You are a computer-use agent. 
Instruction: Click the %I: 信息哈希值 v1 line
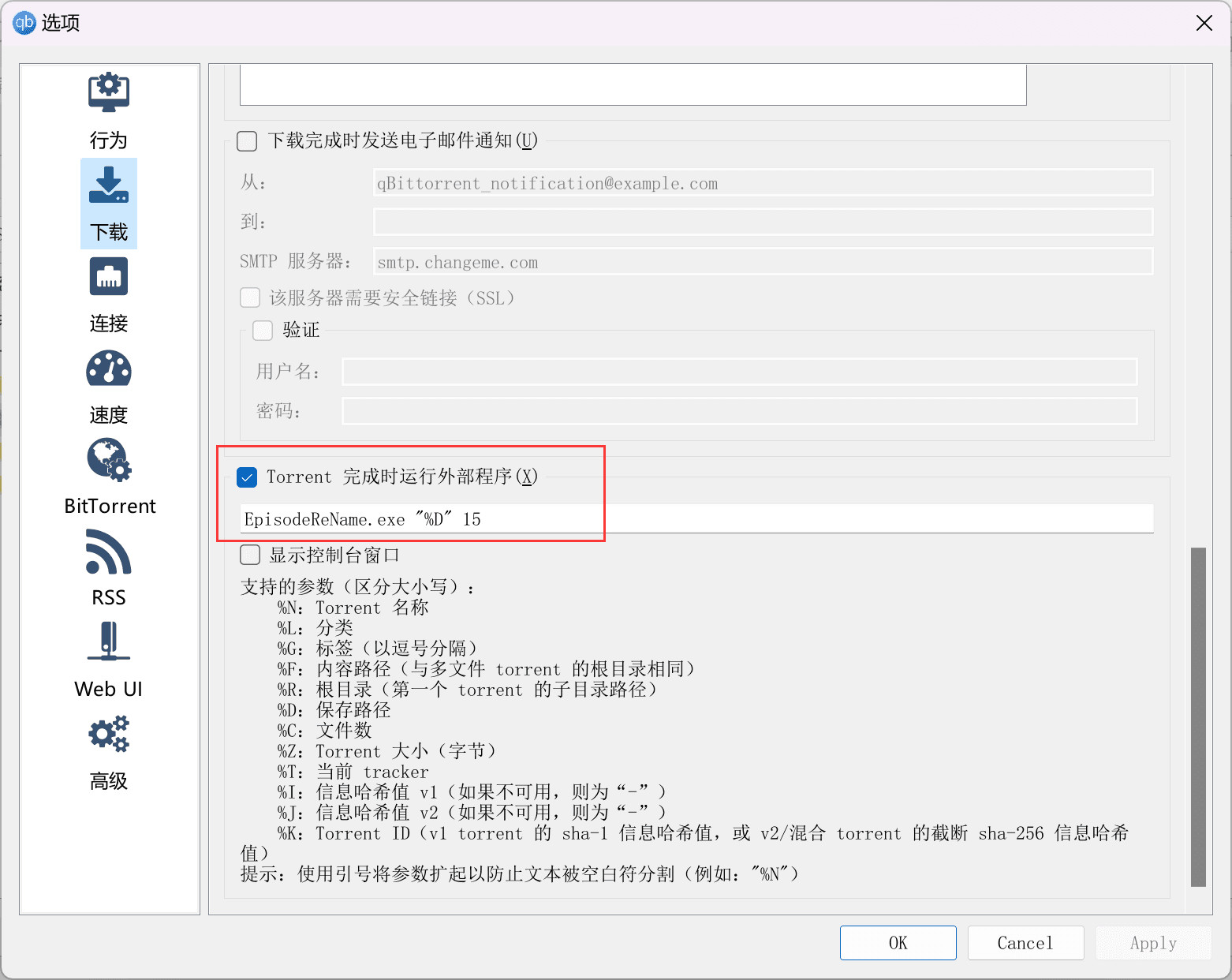pos(473,792)
